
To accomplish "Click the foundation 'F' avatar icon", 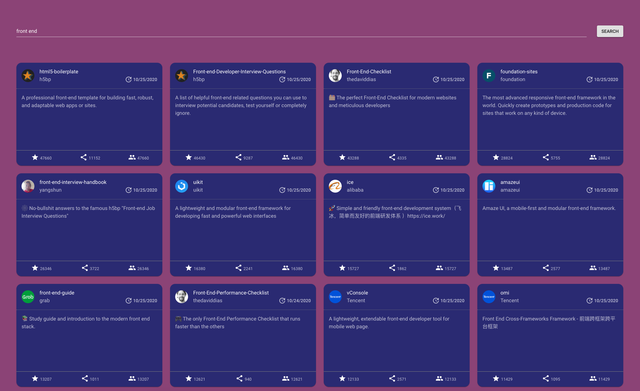I will pos(489,75).
